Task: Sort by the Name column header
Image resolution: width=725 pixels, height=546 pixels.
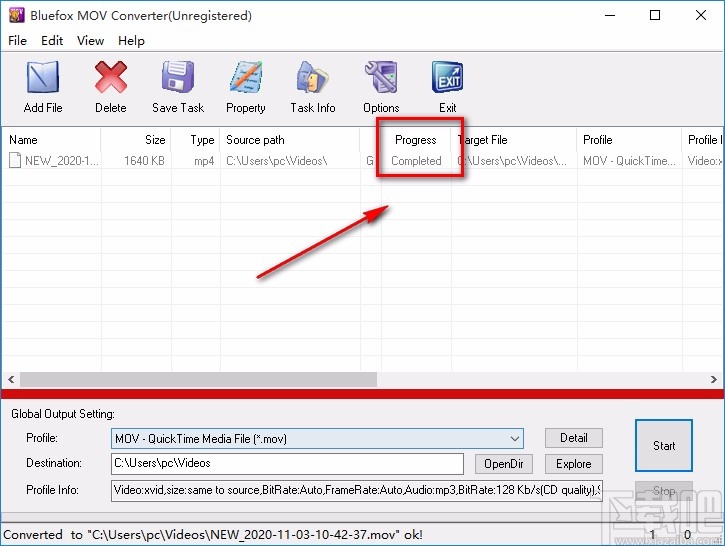Action: pyautogui.click(x=51, y=140)
